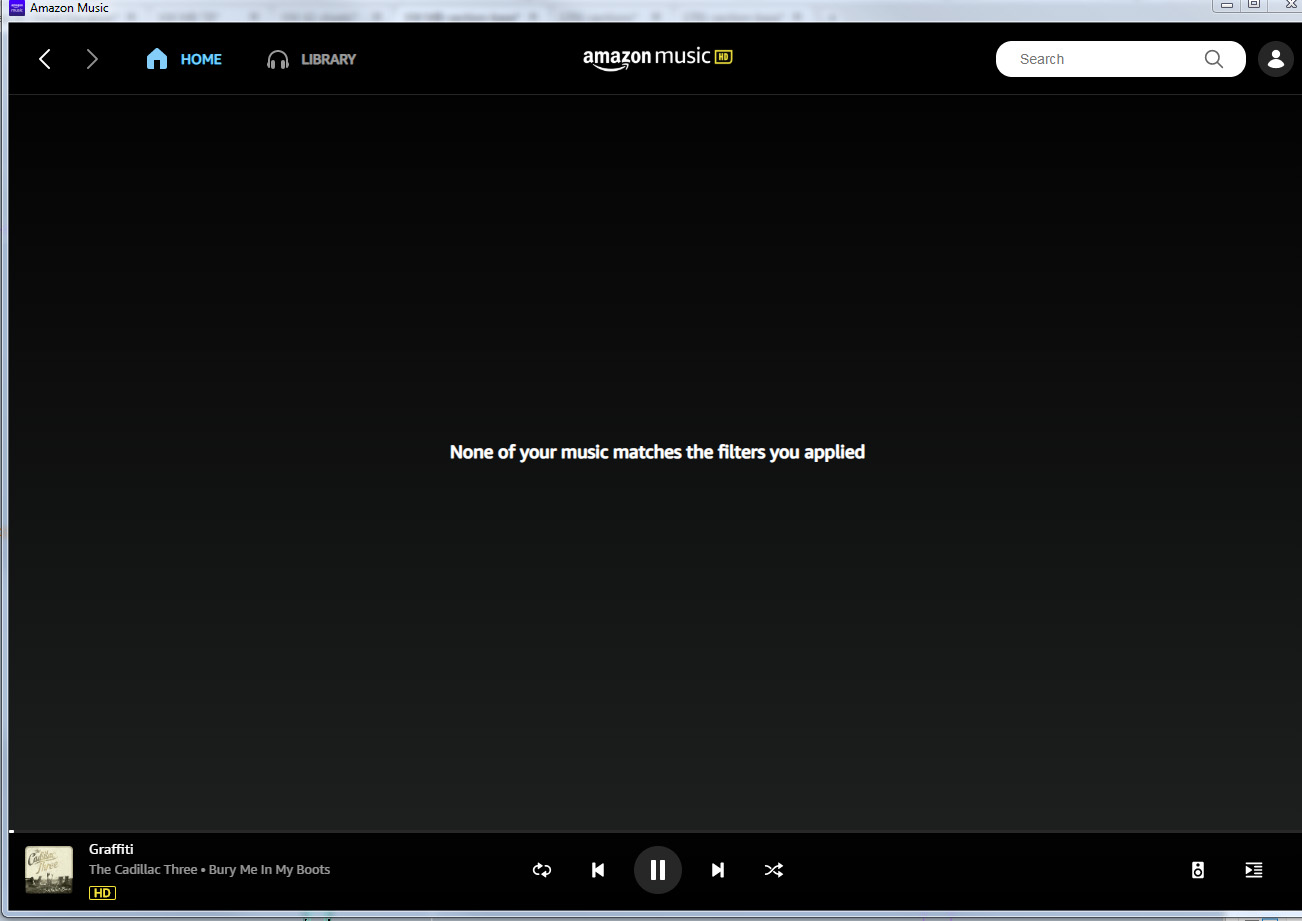Navigate forward with the right chevron
This screenshot has width=1302, height=921.
coord(92,58)
